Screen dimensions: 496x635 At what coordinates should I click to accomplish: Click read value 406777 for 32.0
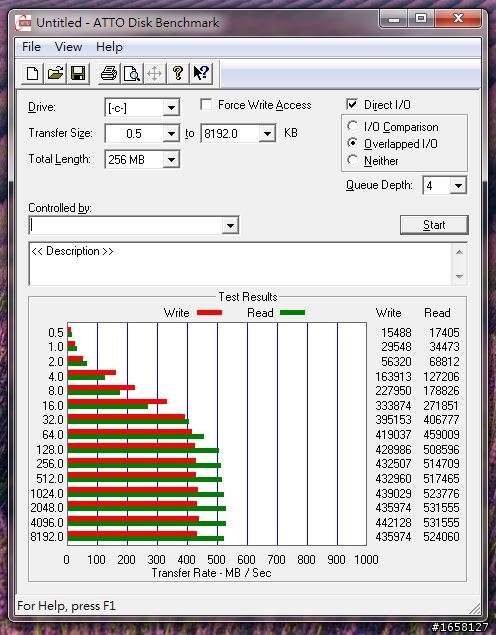(441, 420)
